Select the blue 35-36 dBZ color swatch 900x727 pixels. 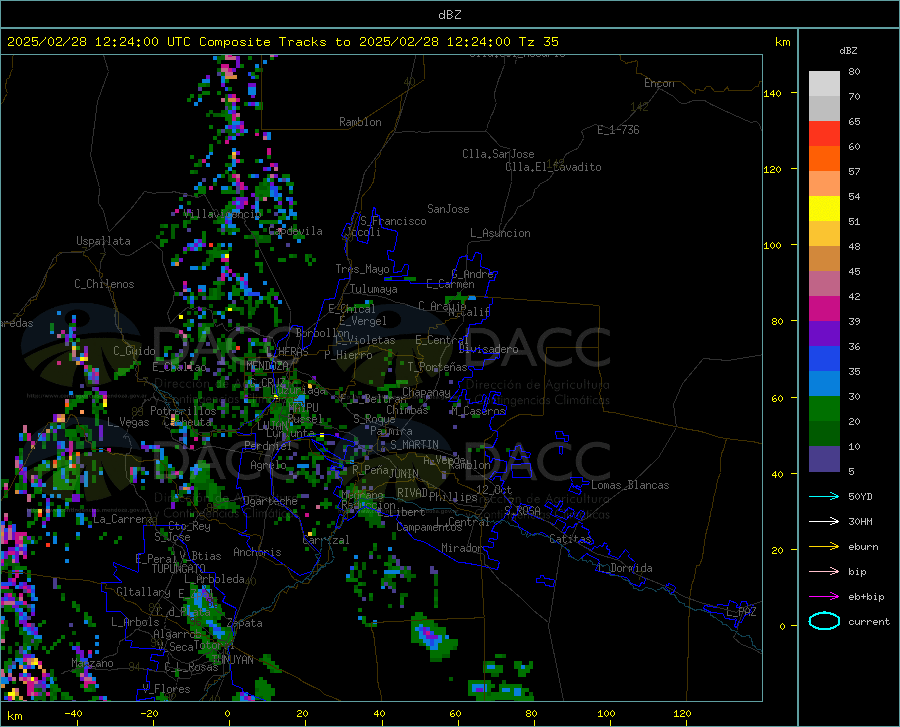(824, 359)
